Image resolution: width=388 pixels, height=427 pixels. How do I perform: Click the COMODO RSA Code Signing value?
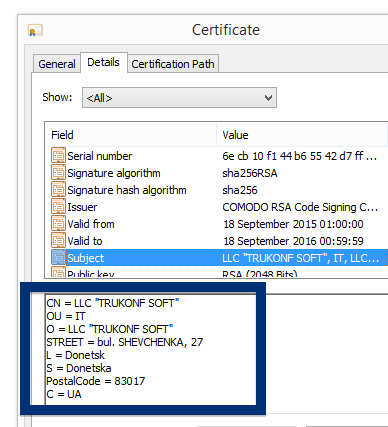[300, 207]
